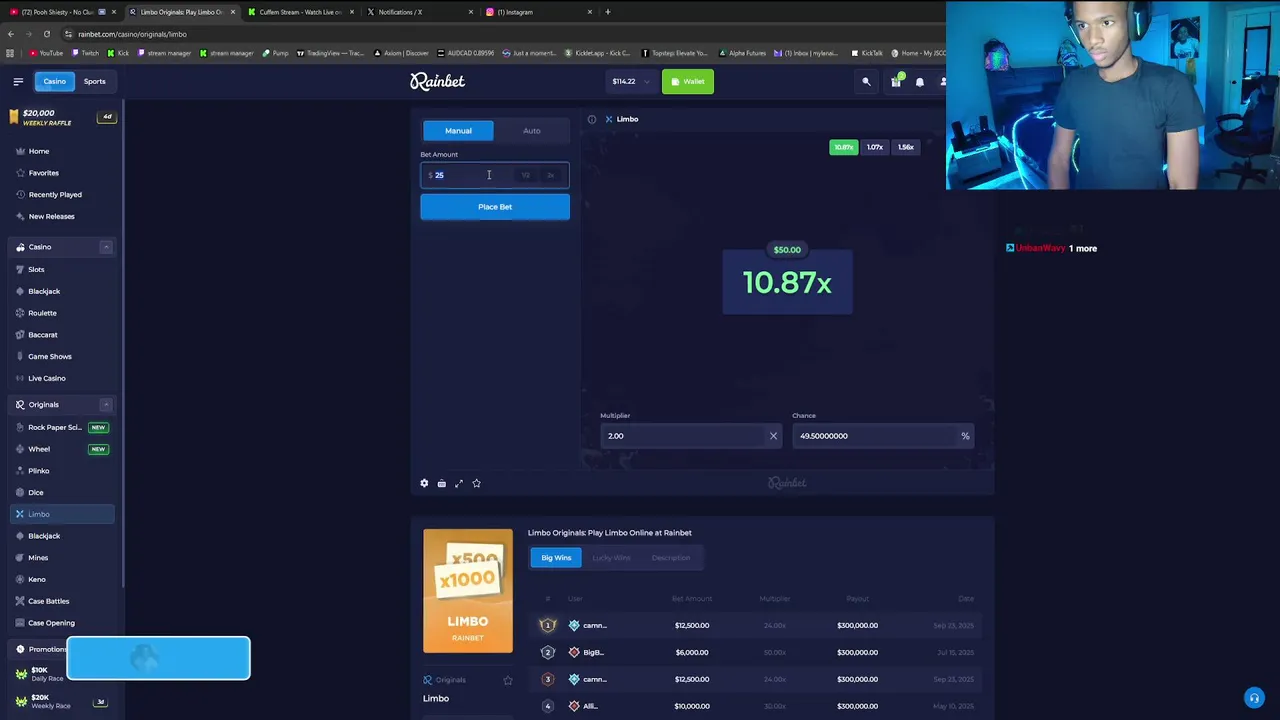Open the sidebar hamburger menu
This screenshot has width=1280, height=720.
(18, 81)
